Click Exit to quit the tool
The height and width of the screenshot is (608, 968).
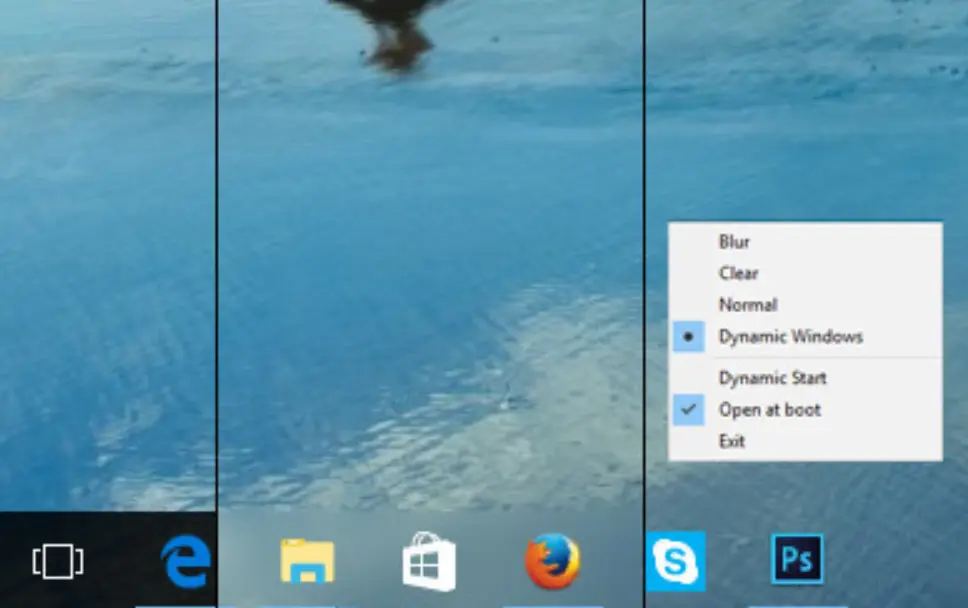tap(731, 441)
